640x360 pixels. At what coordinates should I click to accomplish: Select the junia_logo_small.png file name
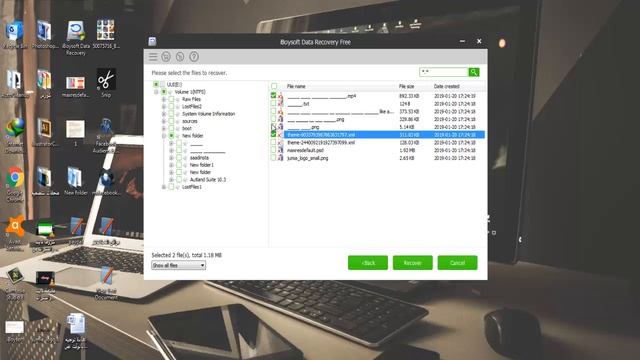[308, 158]
